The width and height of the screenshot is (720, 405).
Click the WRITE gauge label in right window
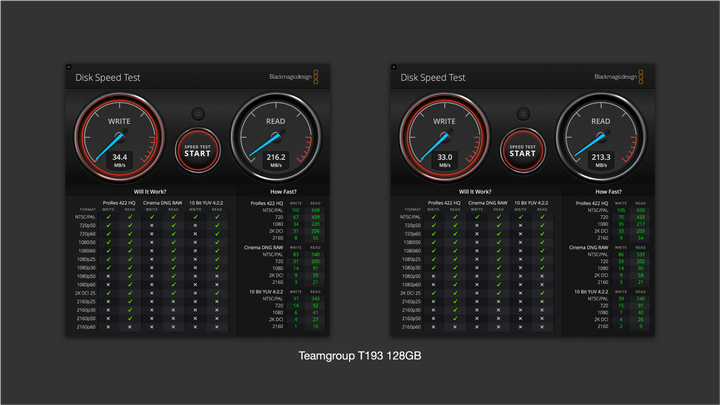coord(444,121)
